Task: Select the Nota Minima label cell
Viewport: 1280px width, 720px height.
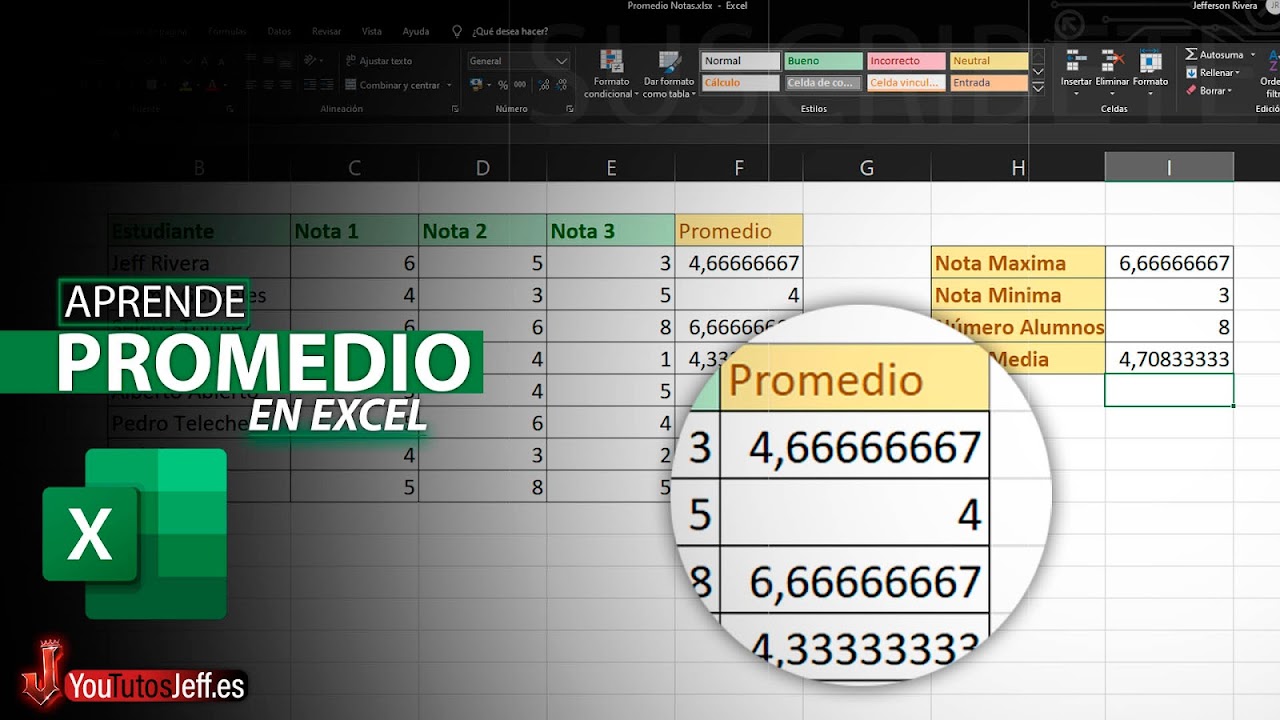Action: pos(1018,295)
